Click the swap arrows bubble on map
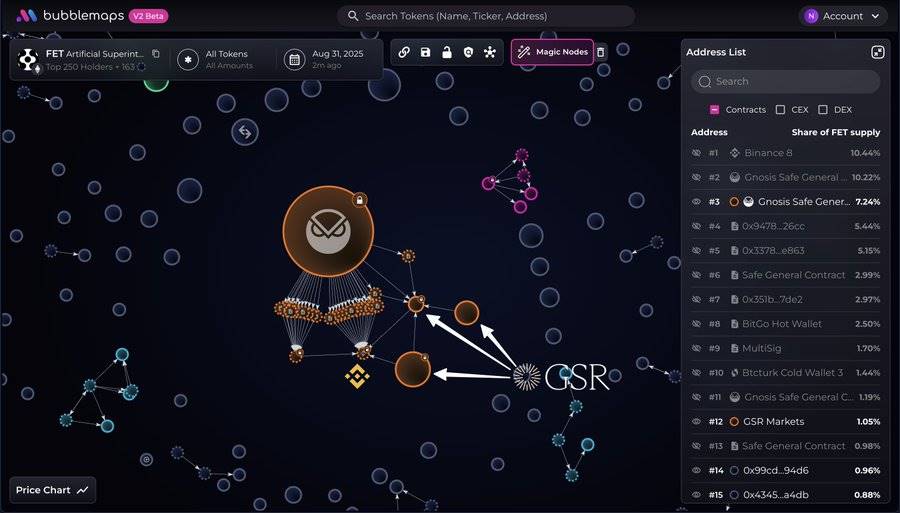The image size is (900, 513). [245, 131]
